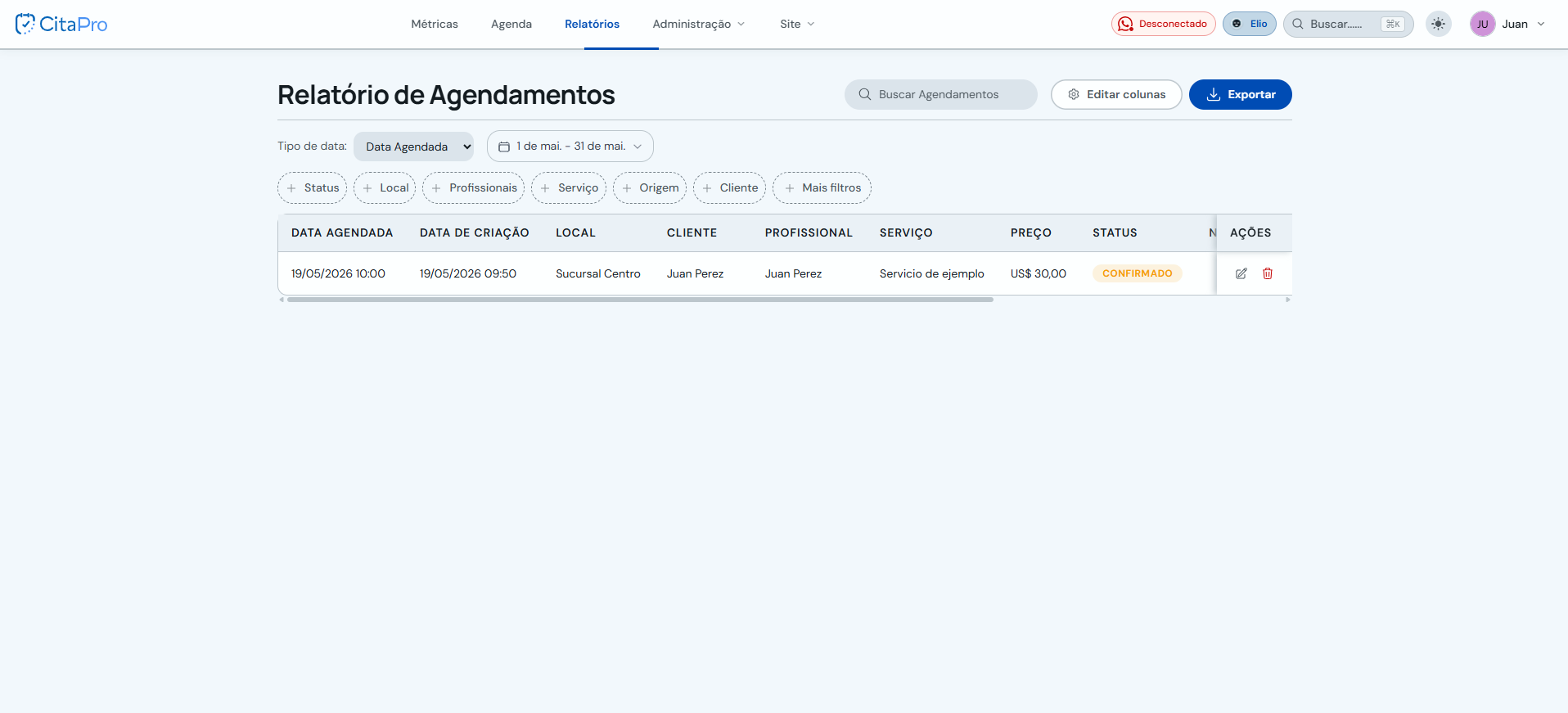Screen dimensions: 1568x713
Task: Click the CitaPro logo
Action: 61,24
